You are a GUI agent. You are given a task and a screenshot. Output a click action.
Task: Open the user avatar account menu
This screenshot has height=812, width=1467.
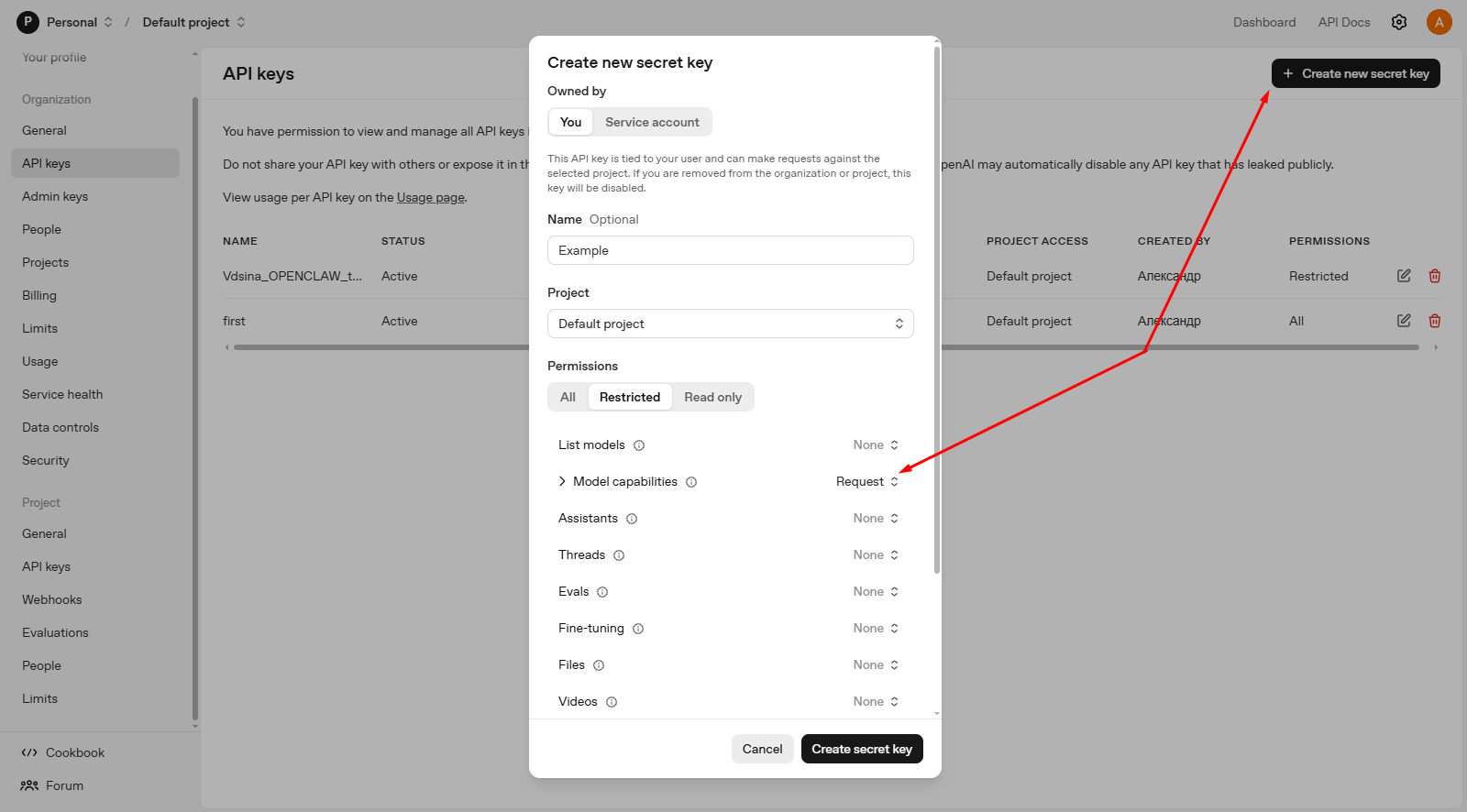click(x=1439, y=22)
